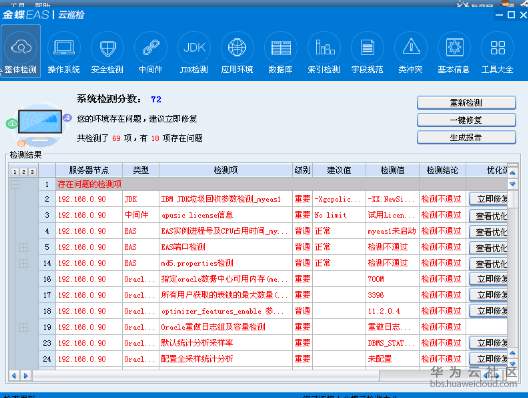Select the 类型 column header
The width and height of the screenshot is (528, 398).
(x=141, y=170)
